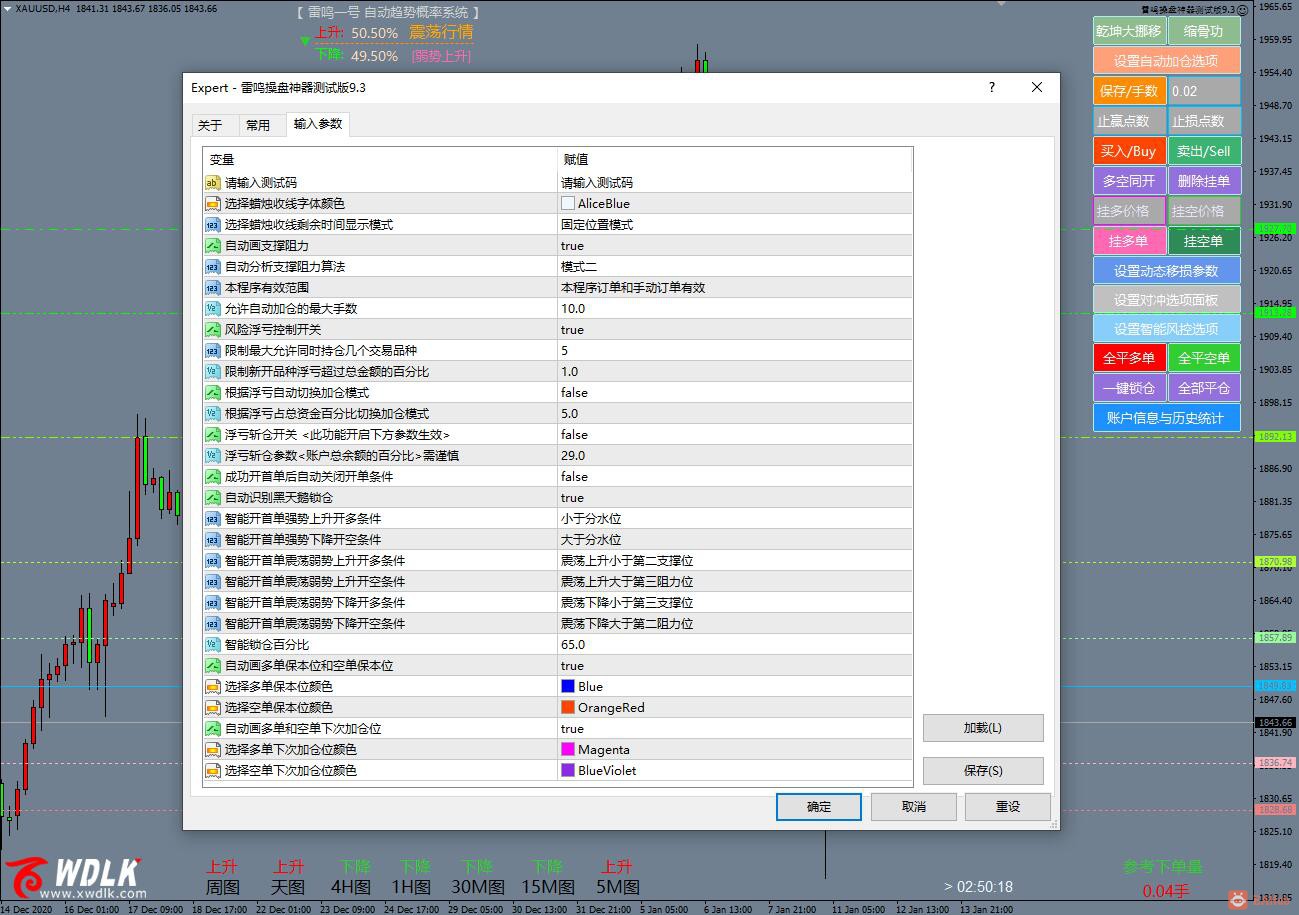Click the boolean icon beside 自动画多单保本位和空单保本位
Viewport: 1299px width, 915px height.
[x=212, y=666]
